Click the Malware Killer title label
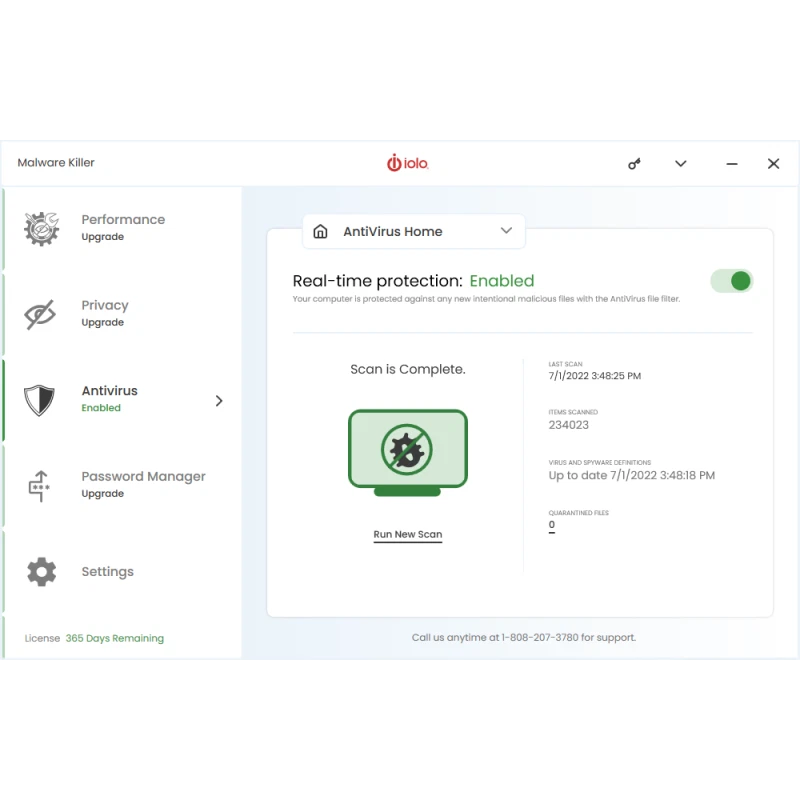 coord(56,162)
